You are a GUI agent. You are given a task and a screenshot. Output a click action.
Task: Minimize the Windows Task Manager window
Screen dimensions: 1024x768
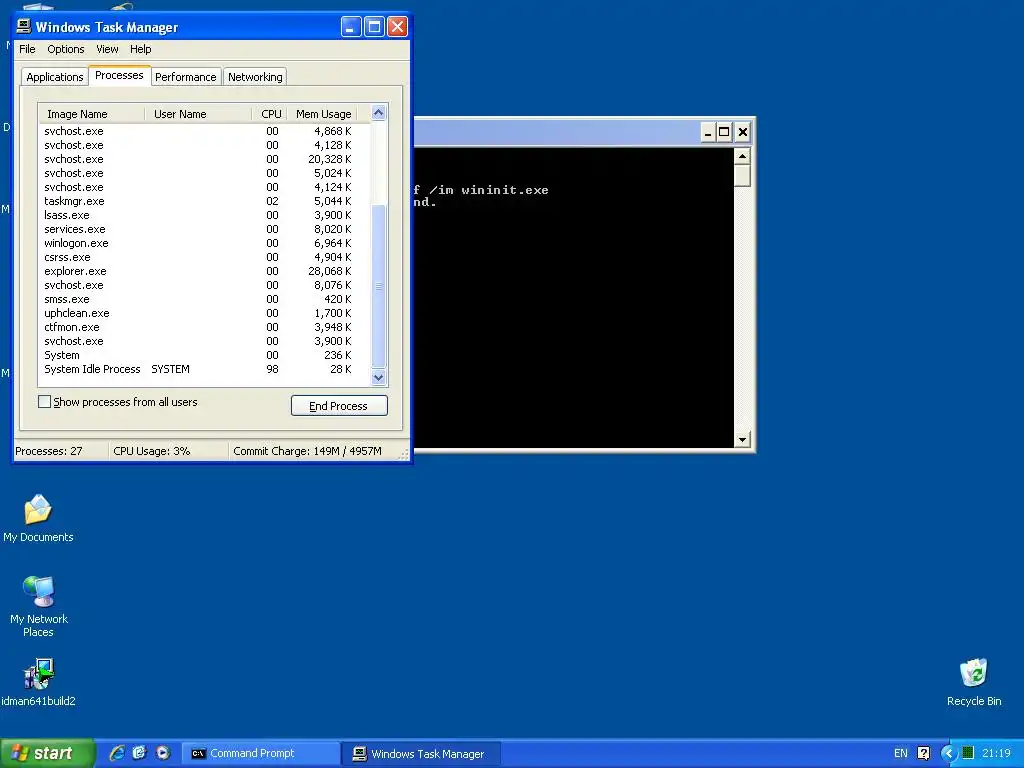[351, 27]
